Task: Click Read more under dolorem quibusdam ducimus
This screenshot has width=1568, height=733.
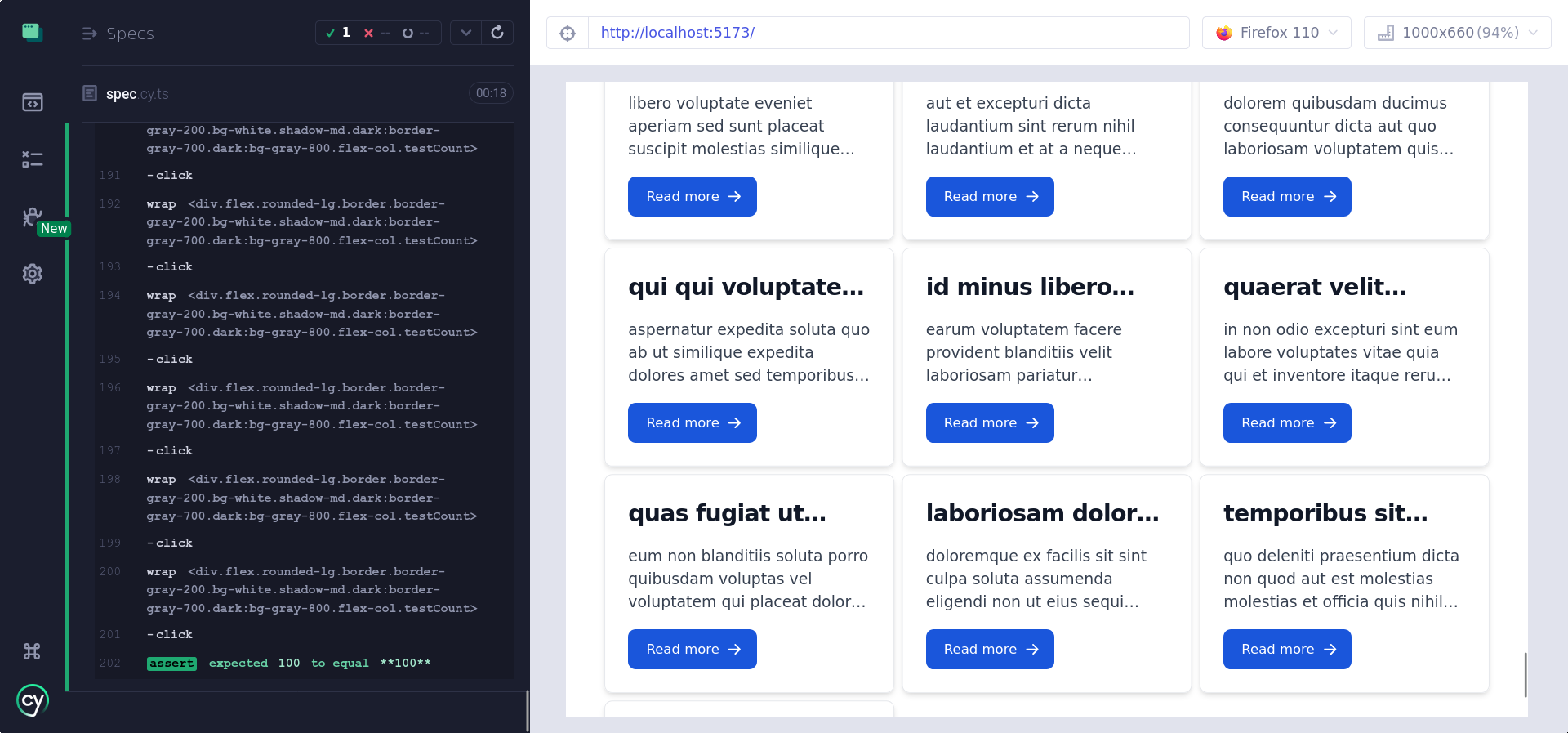Action: [1287, 196]
